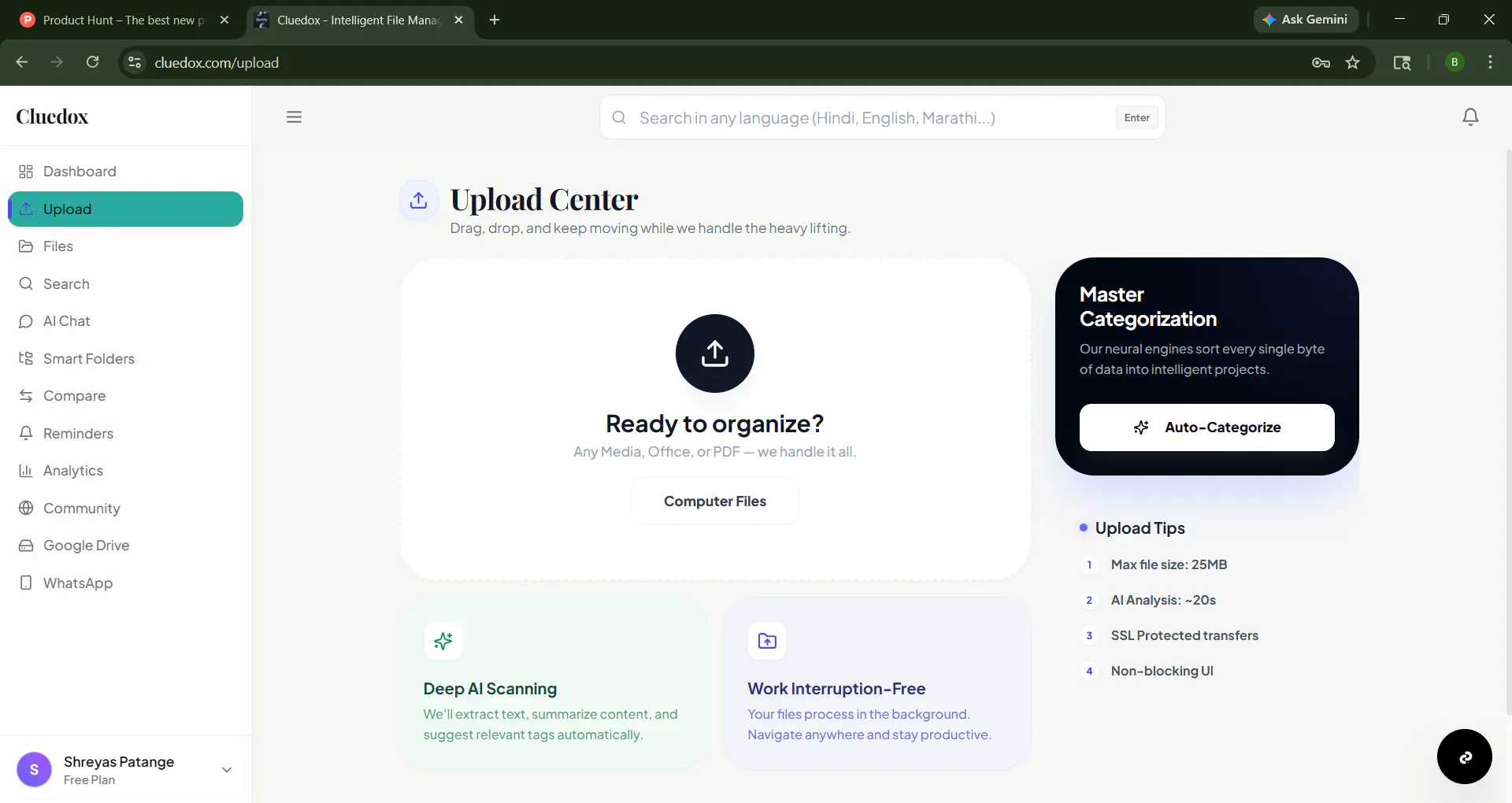The image size is (1512, 803).
Task: Click the Computer Files button
Action: [x=715, y=501]
